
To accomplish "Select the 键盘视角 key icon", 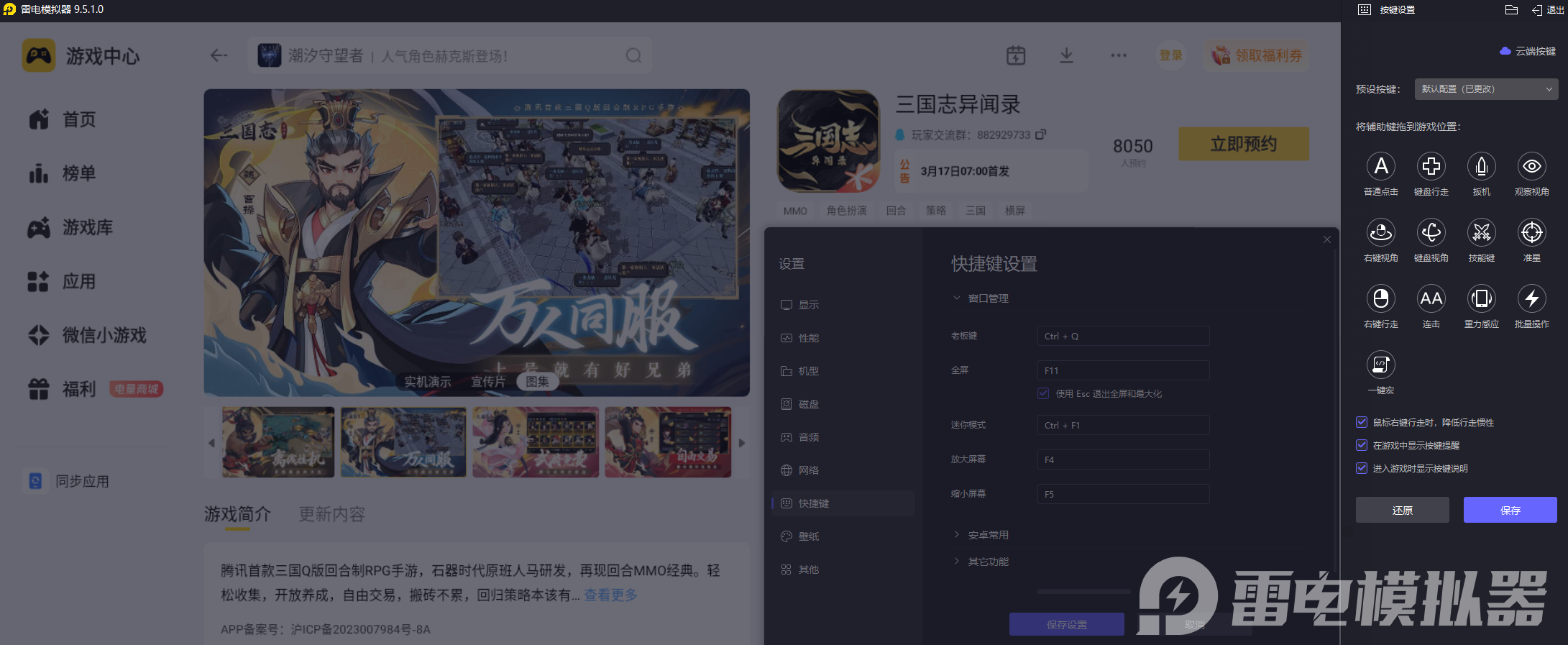I will [x=1431, y=233].
